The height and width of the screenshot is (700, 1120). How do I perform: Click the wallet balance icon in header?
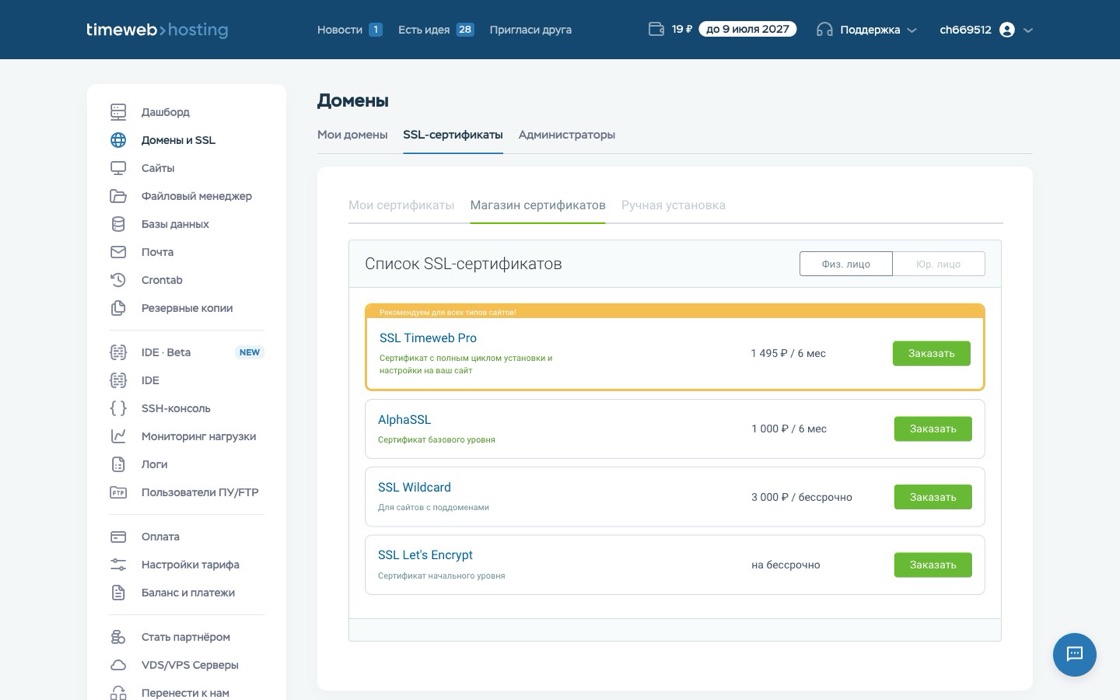coord(656,29)
